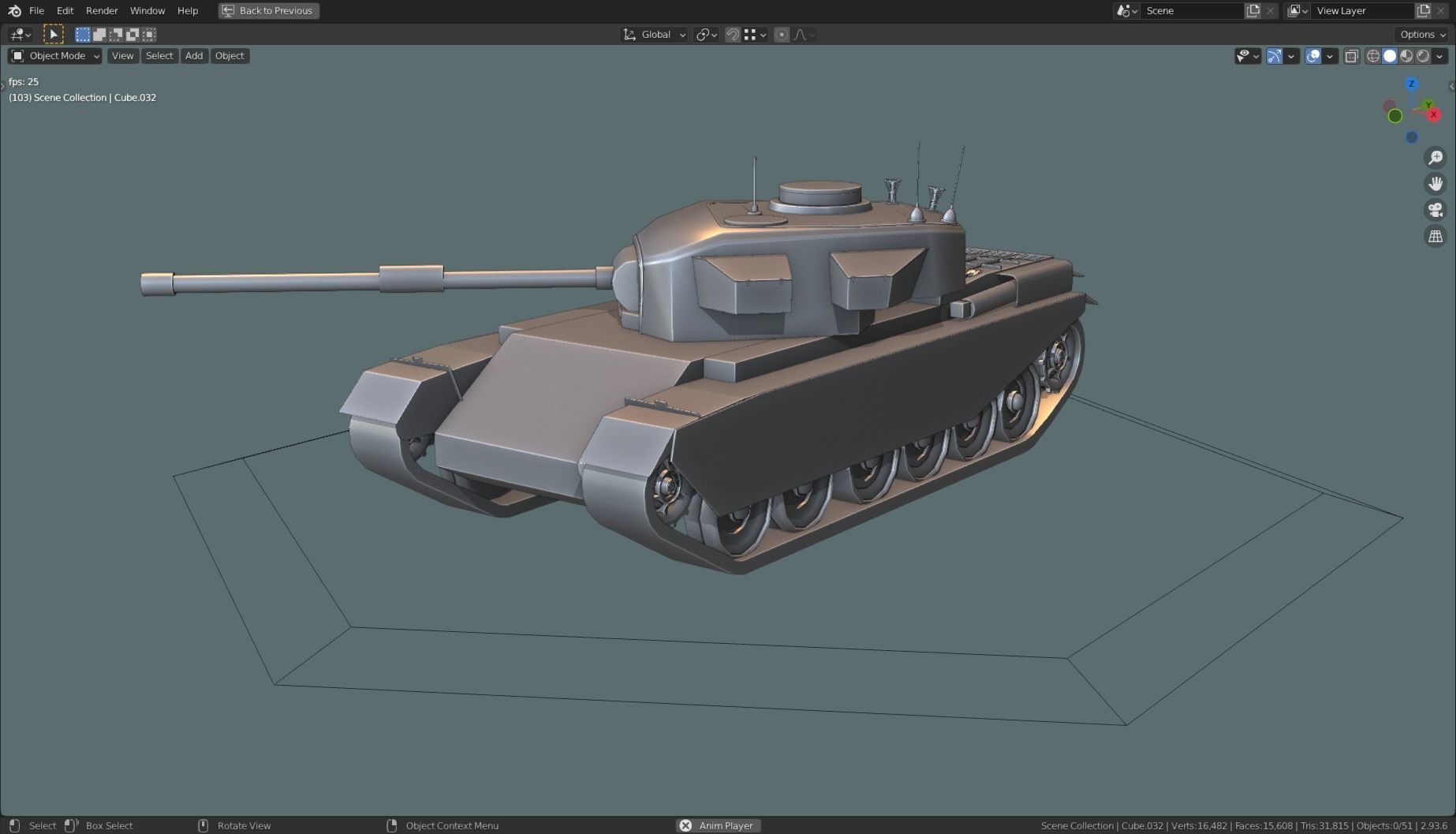Image resolution: width=1456 pixels, height=834 pixels.
Task: Choose Subtract selection mode icon
Action: pos(116,35)
